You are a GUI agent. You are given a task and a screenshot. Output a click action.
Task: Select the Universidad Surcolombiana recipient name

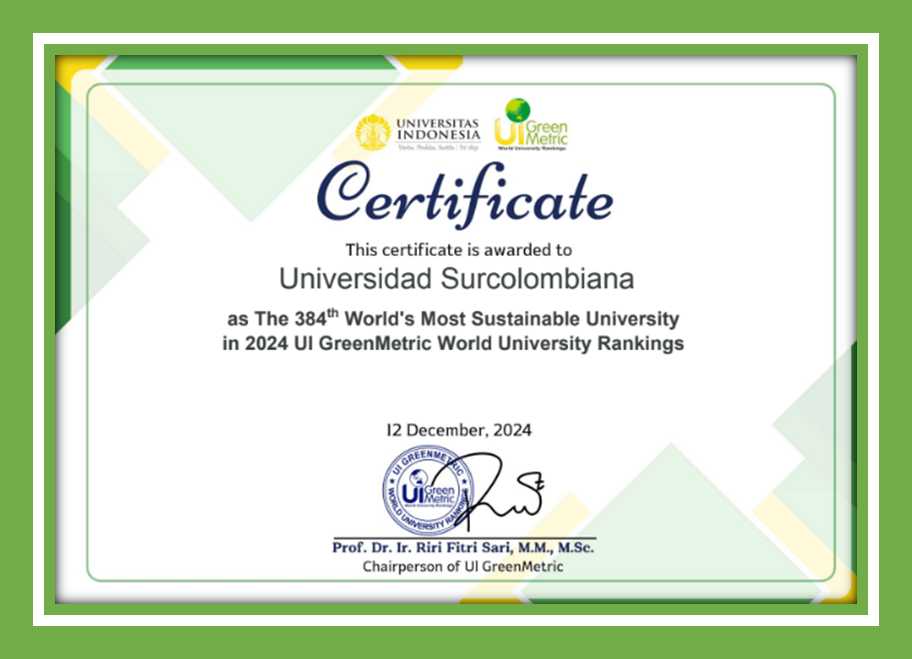click(456, 278)
